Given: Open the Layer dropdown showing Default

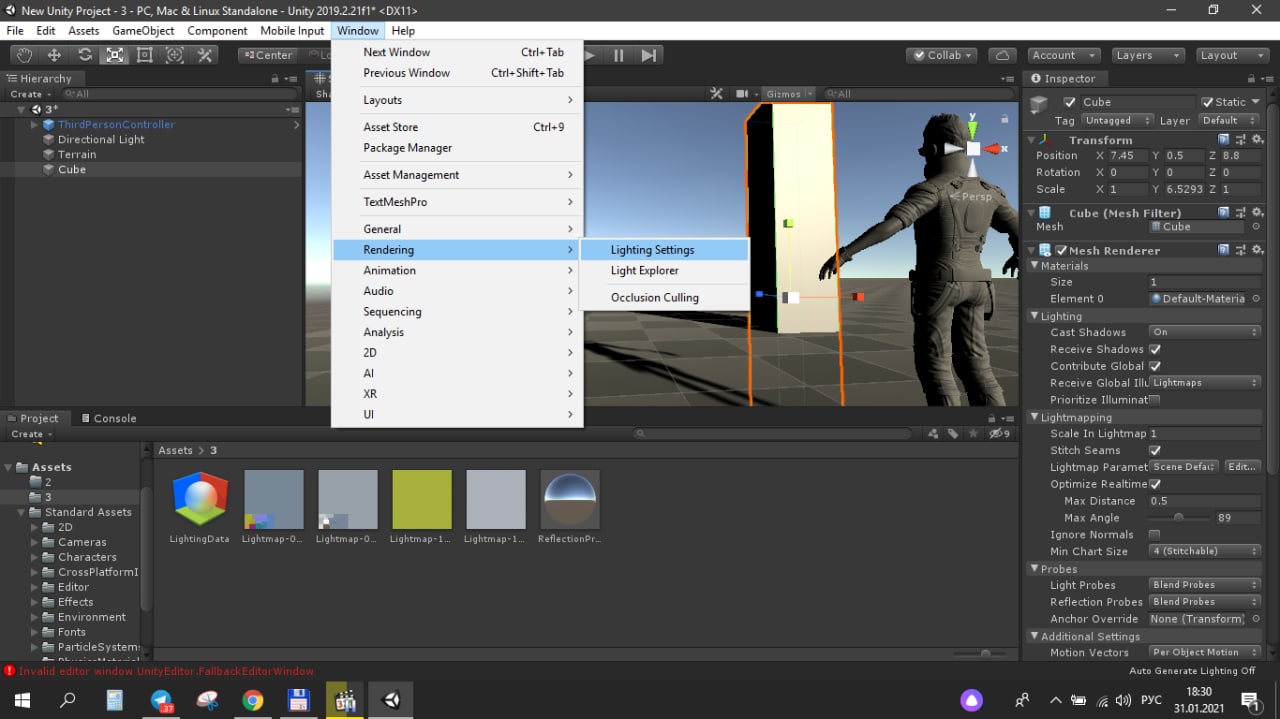Looking at the screenshot, I should pos(1227,121).
